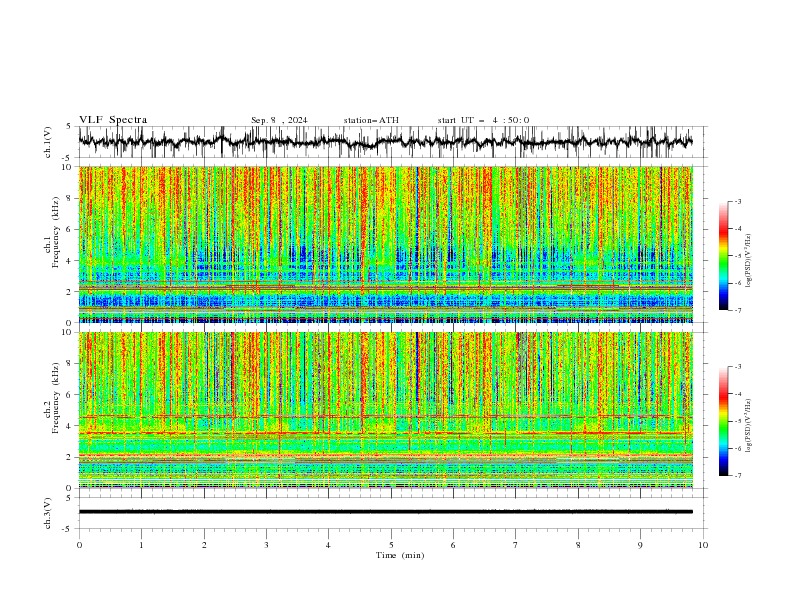Click the 'station=ATH' label

[371, 120]
